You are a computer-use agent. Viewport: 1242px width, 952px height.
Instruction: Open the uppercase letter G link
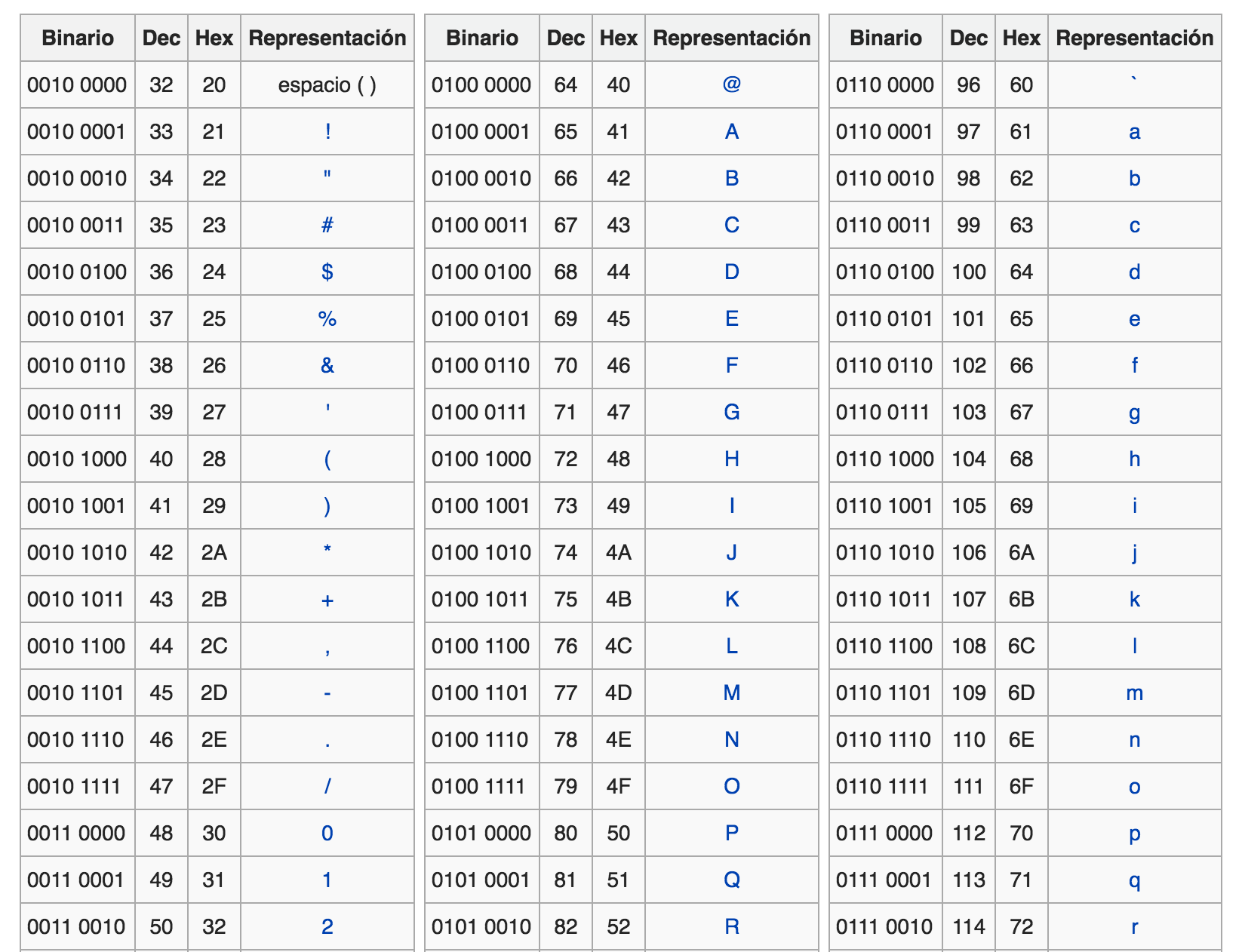click(731, 412)
